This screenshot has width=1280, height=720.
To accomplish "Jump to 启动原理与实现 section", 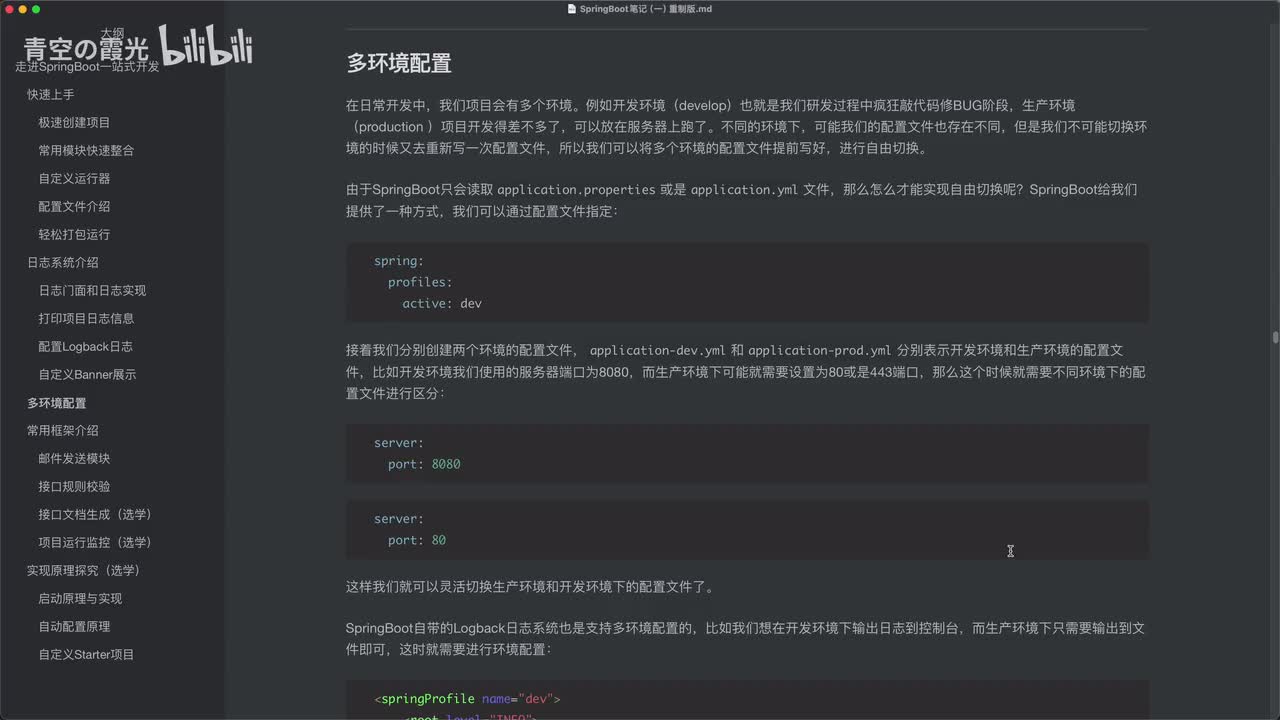I will tap(80, 598).
